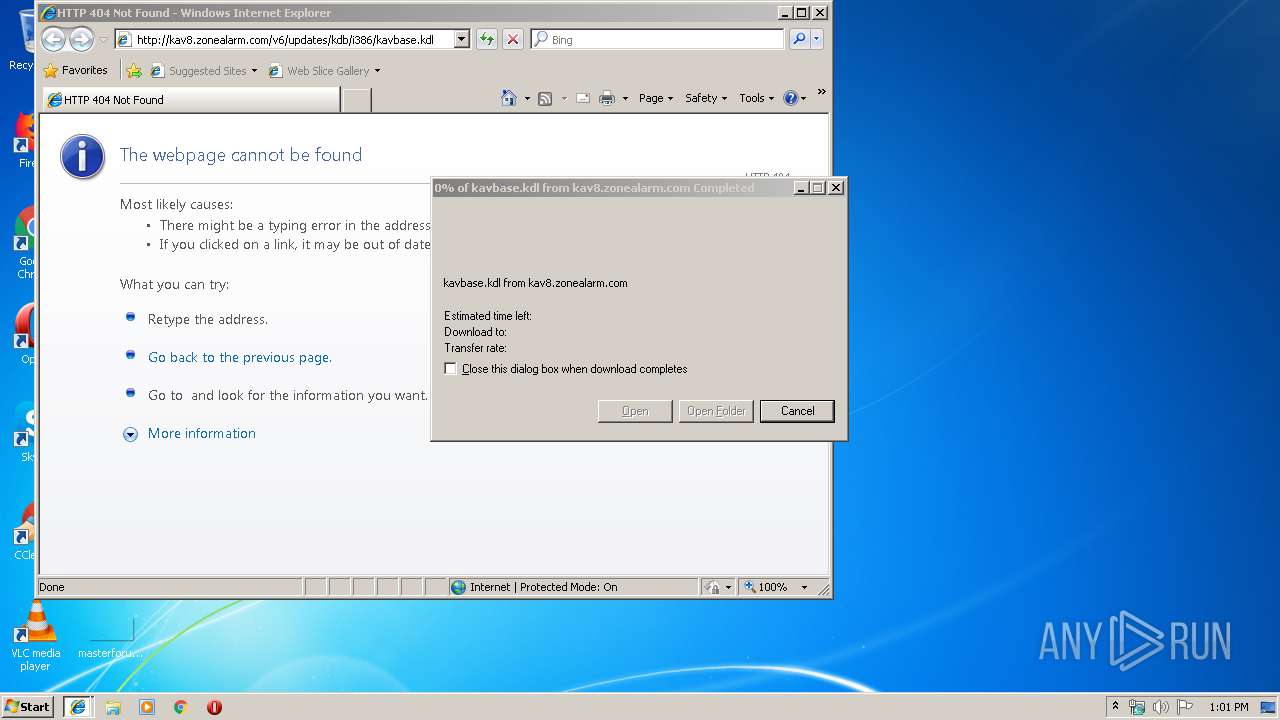Select the masterforu desktop file icon
This screenshot has width=1280, height=720.
[110, 637]
